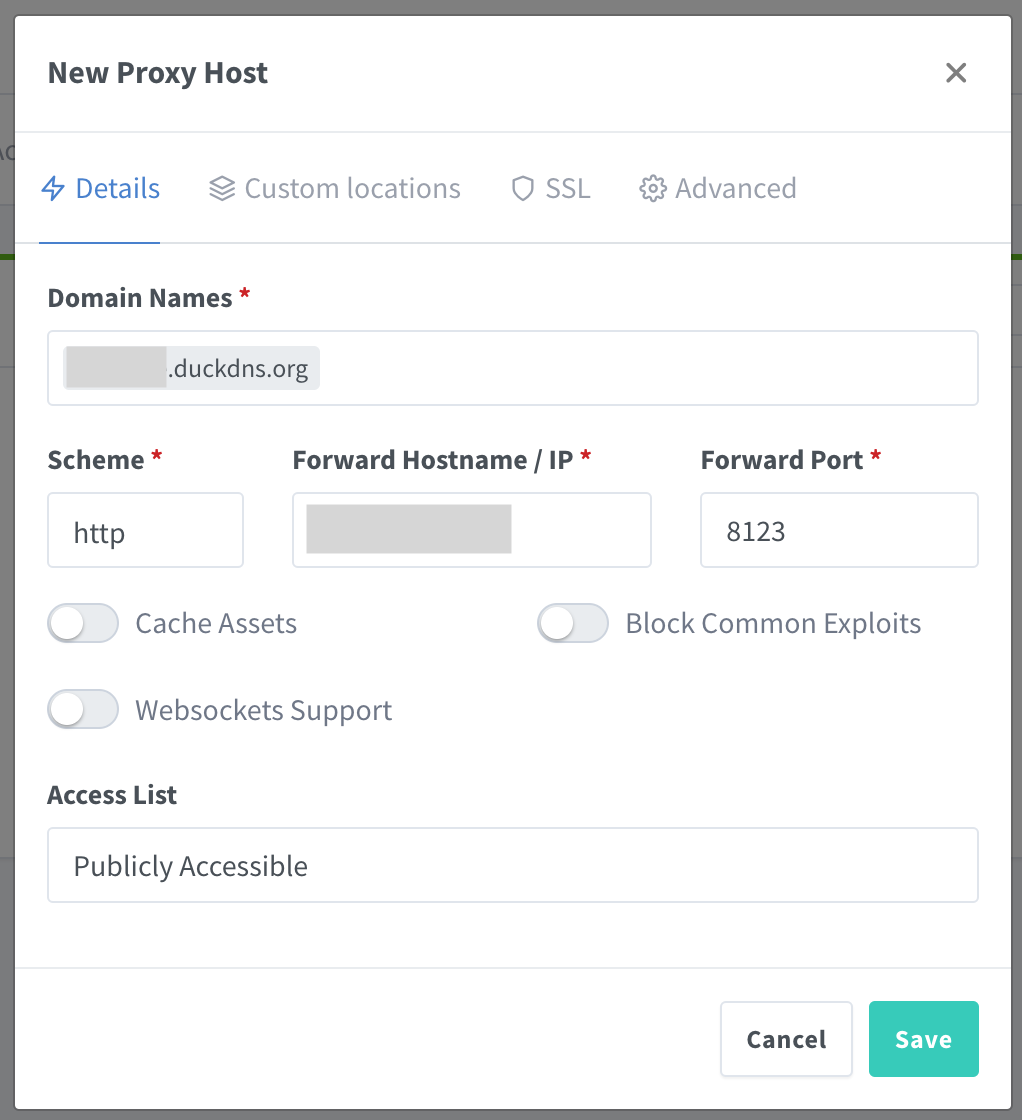1022x1120 pixels.
Task: Click the Forward Port field showing 8123
Action: coord(838,531)
